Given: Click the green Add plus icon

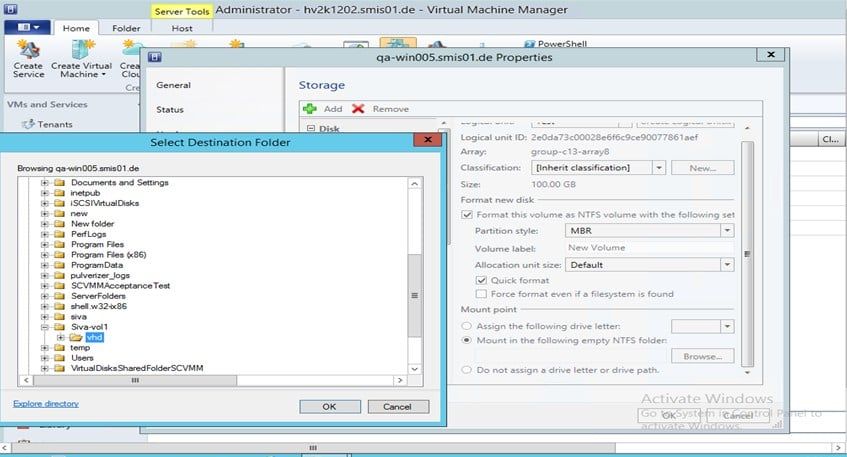Looking at the screenshot, I should point(310,108).
